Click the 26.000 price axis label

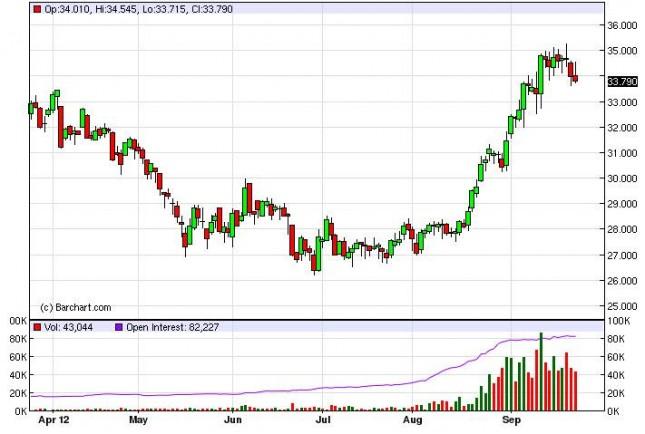[x=622, y=281]
